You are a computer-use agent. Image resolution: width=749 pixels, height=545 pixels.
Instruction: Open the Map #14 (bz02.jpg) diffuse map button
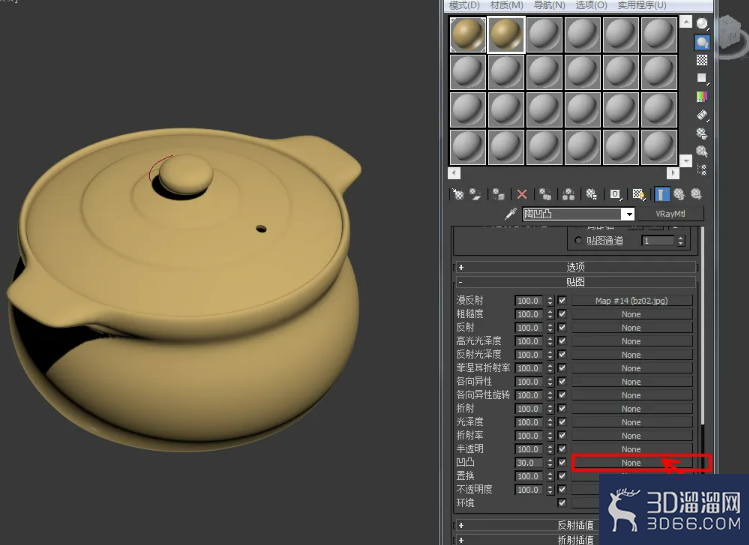(x=631, y=300)
